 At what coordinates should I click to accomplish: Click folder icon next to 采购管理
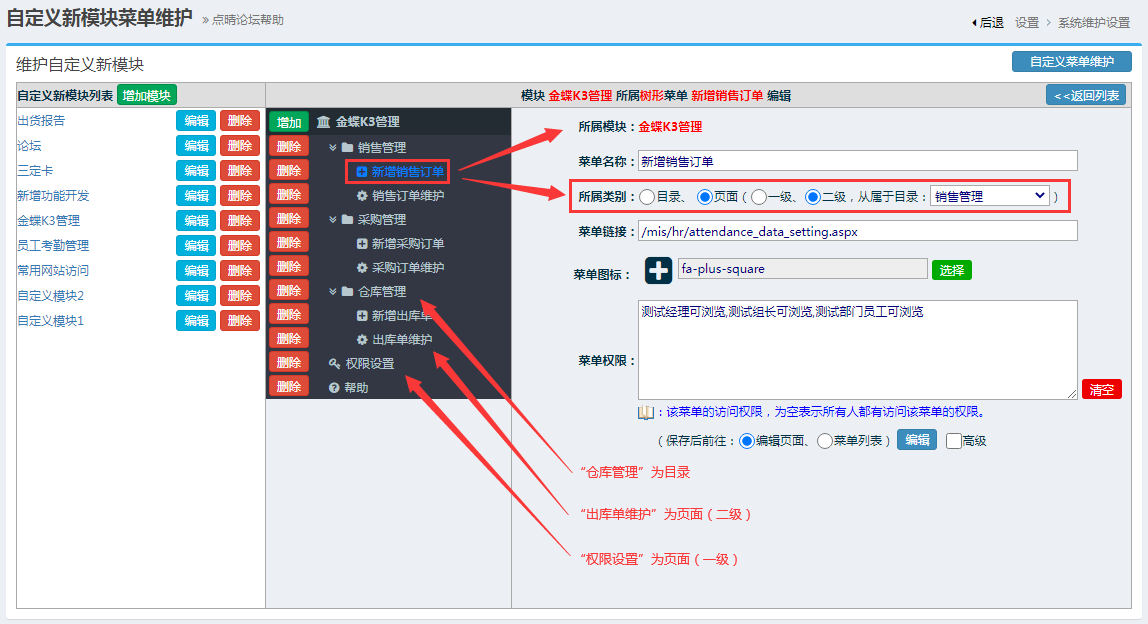pos(348,219)
